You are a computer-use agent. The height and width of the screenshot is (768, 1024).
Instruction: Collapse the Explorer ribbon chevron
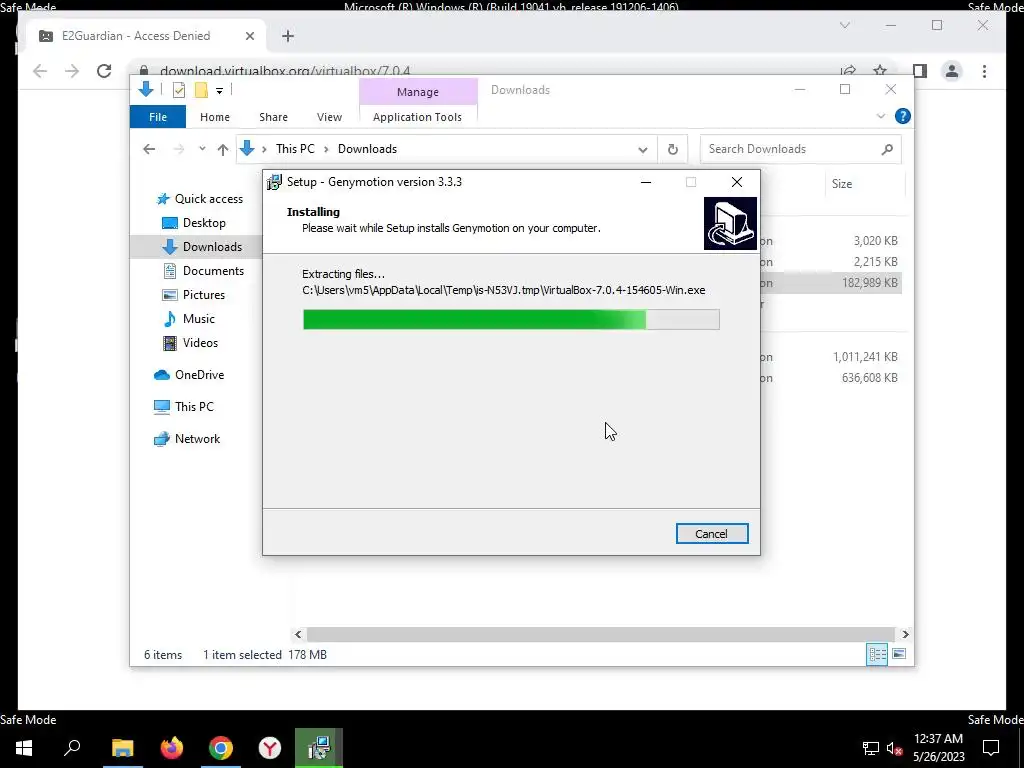pos(881,116)
